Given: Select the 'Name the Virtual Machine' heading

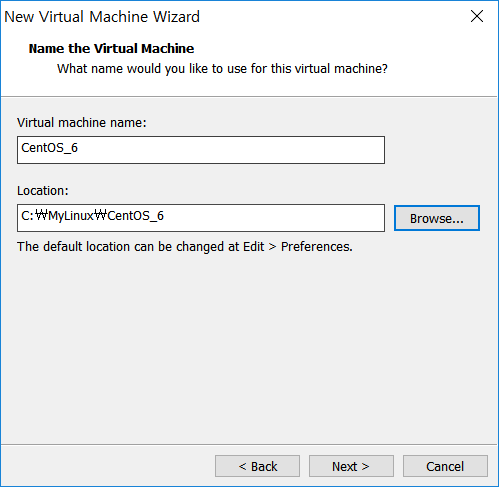Looking at the screenshot, I should click(111, 49).
